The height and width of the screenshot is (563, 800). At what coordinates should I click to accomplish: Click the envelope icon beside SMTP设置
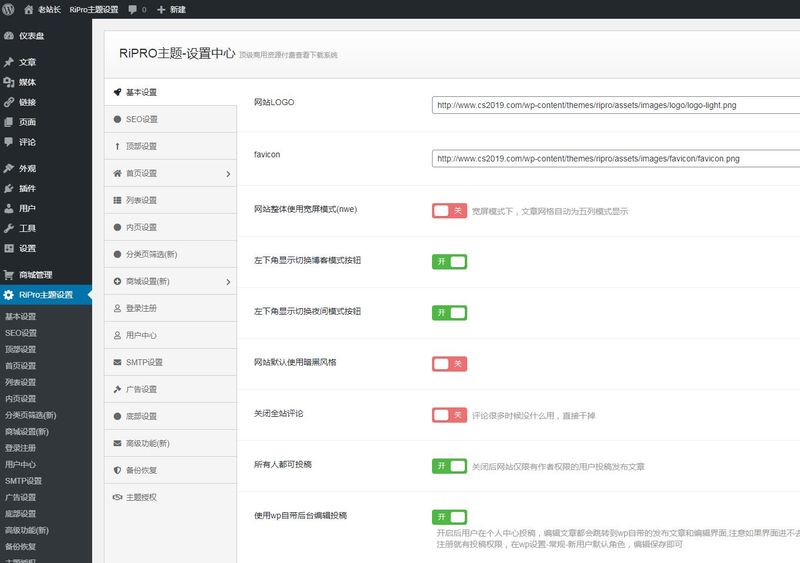[x=117, y=362]
